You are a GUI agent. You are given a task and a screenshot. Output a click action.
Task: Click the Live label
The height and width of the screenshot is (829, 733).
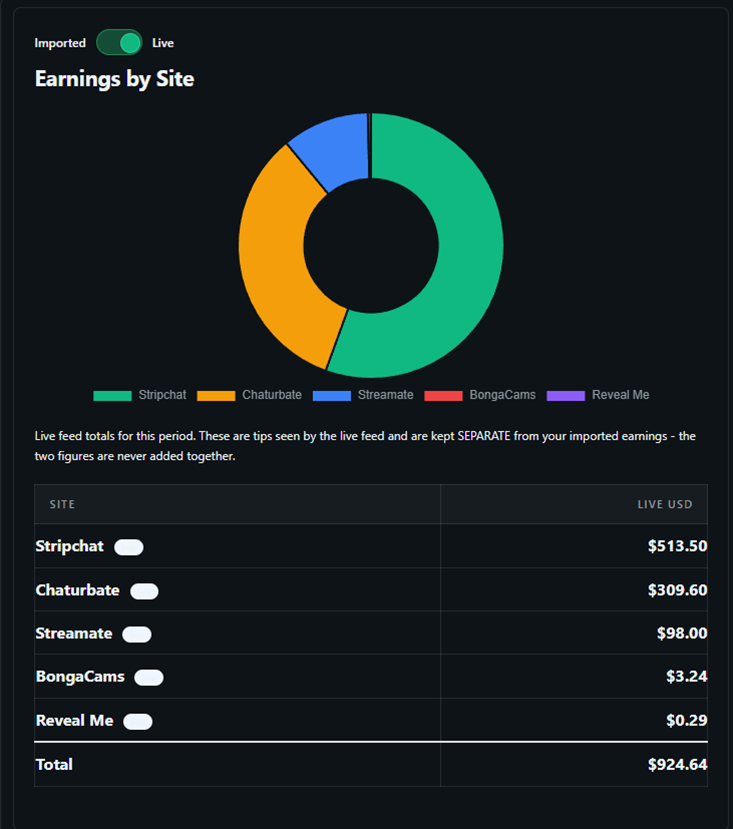point(163,43)
